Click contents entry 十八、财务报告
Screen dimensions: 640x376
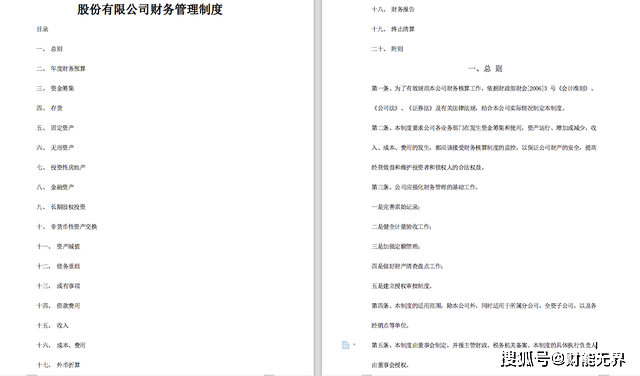coord(393,9)
